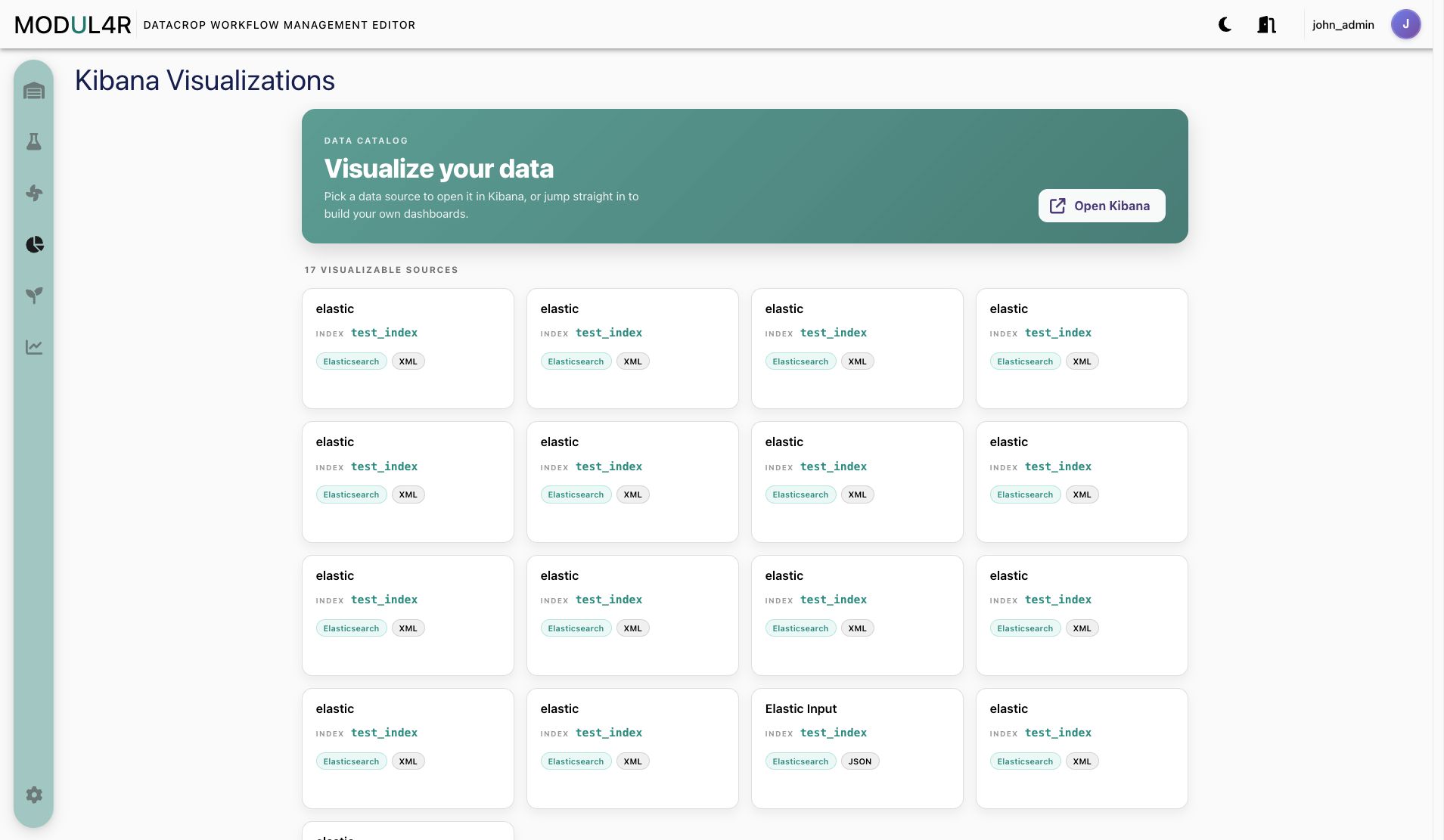Click the Kibana Visualizations page heading

(205, 81)
